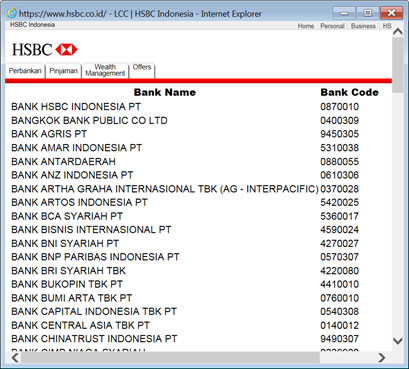Image resolution: width=409 pixels, height=369 pixels.
Task: Click the HSBC Indonesia header text
Action: point(32,25)
